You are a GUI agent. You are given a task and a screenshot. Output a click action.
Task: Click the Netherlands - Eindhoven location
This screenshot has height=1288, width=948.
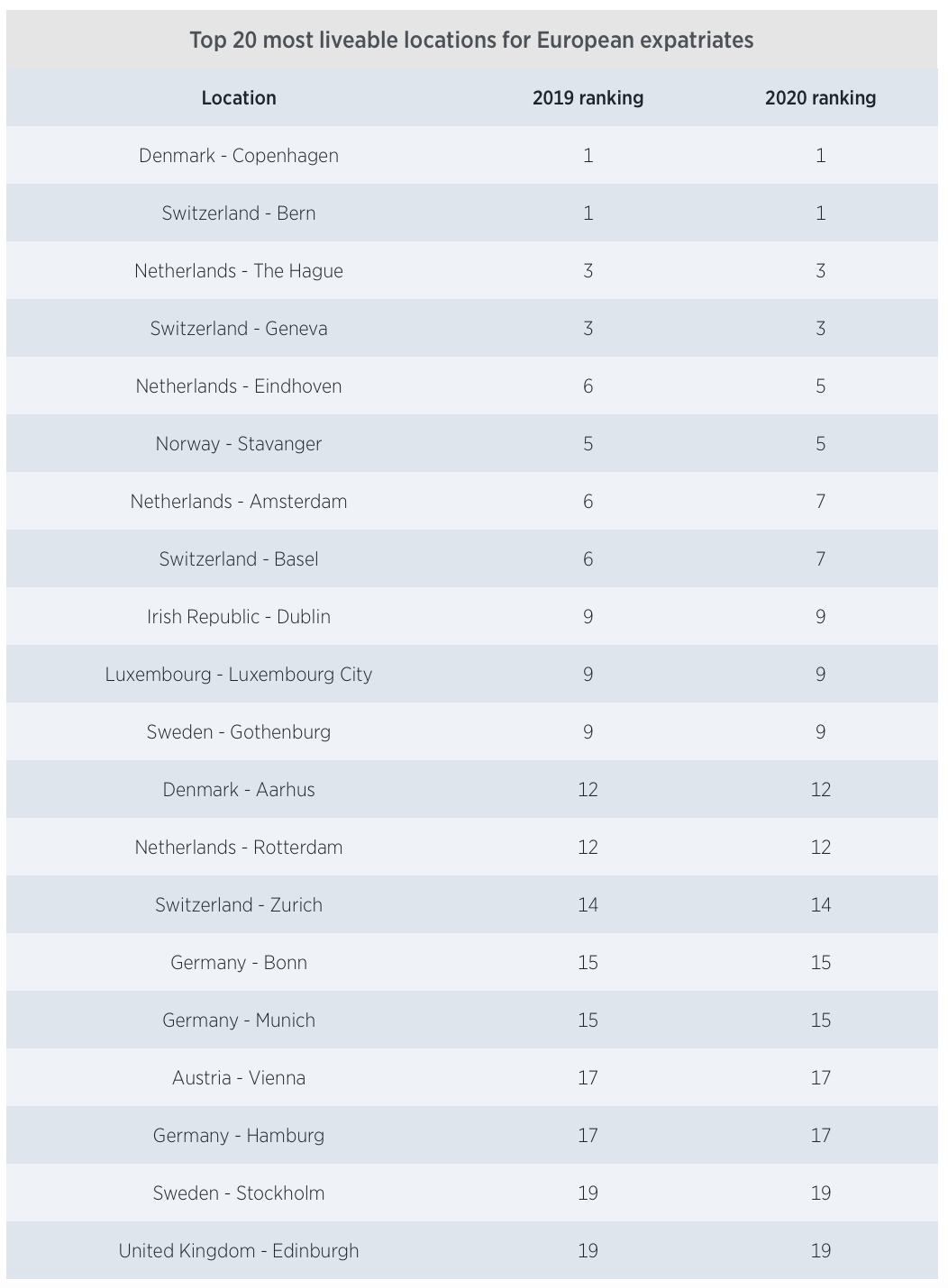239,386
